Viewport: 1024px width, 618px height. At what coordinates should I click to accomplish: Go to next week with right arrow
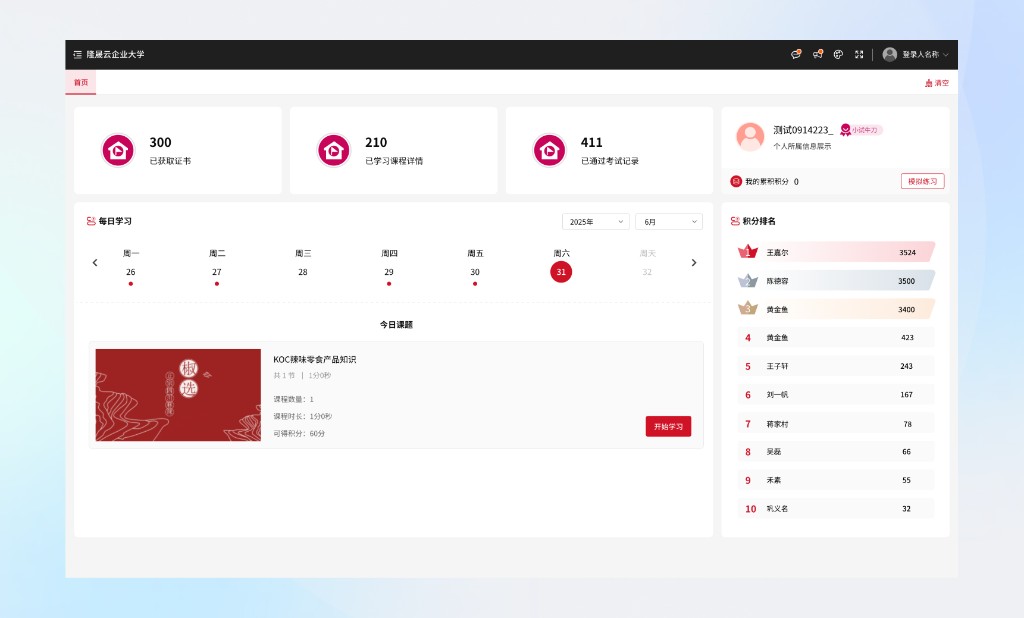(694, 263)
